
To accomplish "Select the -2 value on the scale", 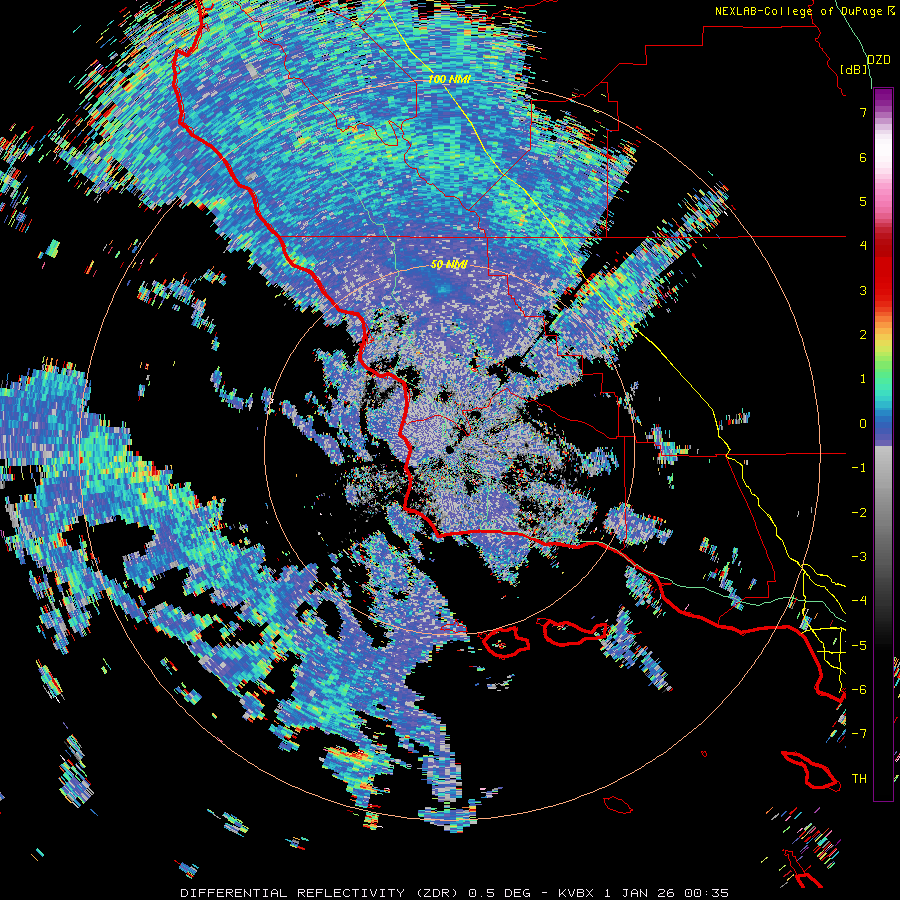I will 859,513.
